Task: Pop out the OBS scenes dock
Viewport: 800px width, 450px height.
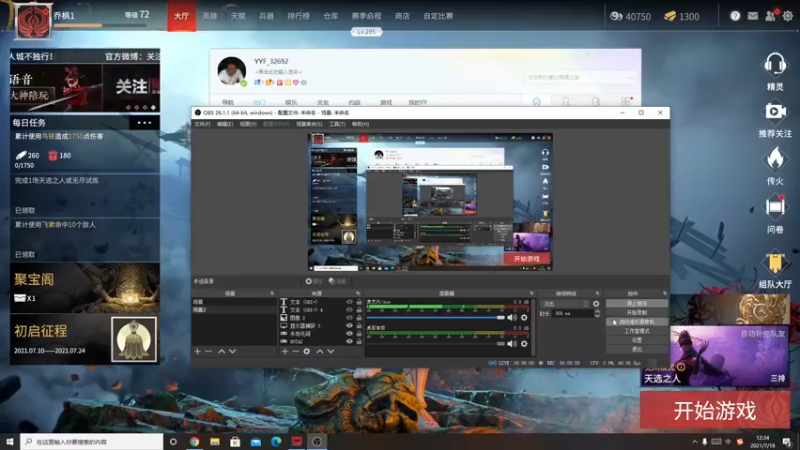Action: click(x=272, y=293)
